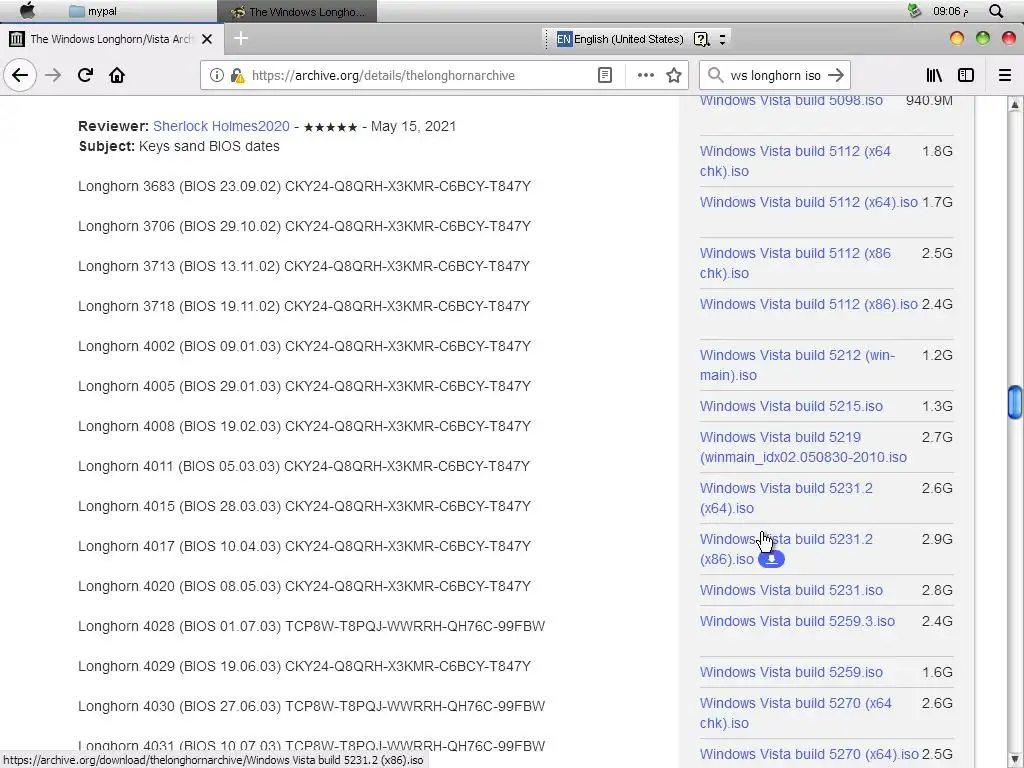Viewport: 1024px width, 768px height.
Task: Click the 'Keys sand BIOS dates' subject text
Action: coord(209,146)
